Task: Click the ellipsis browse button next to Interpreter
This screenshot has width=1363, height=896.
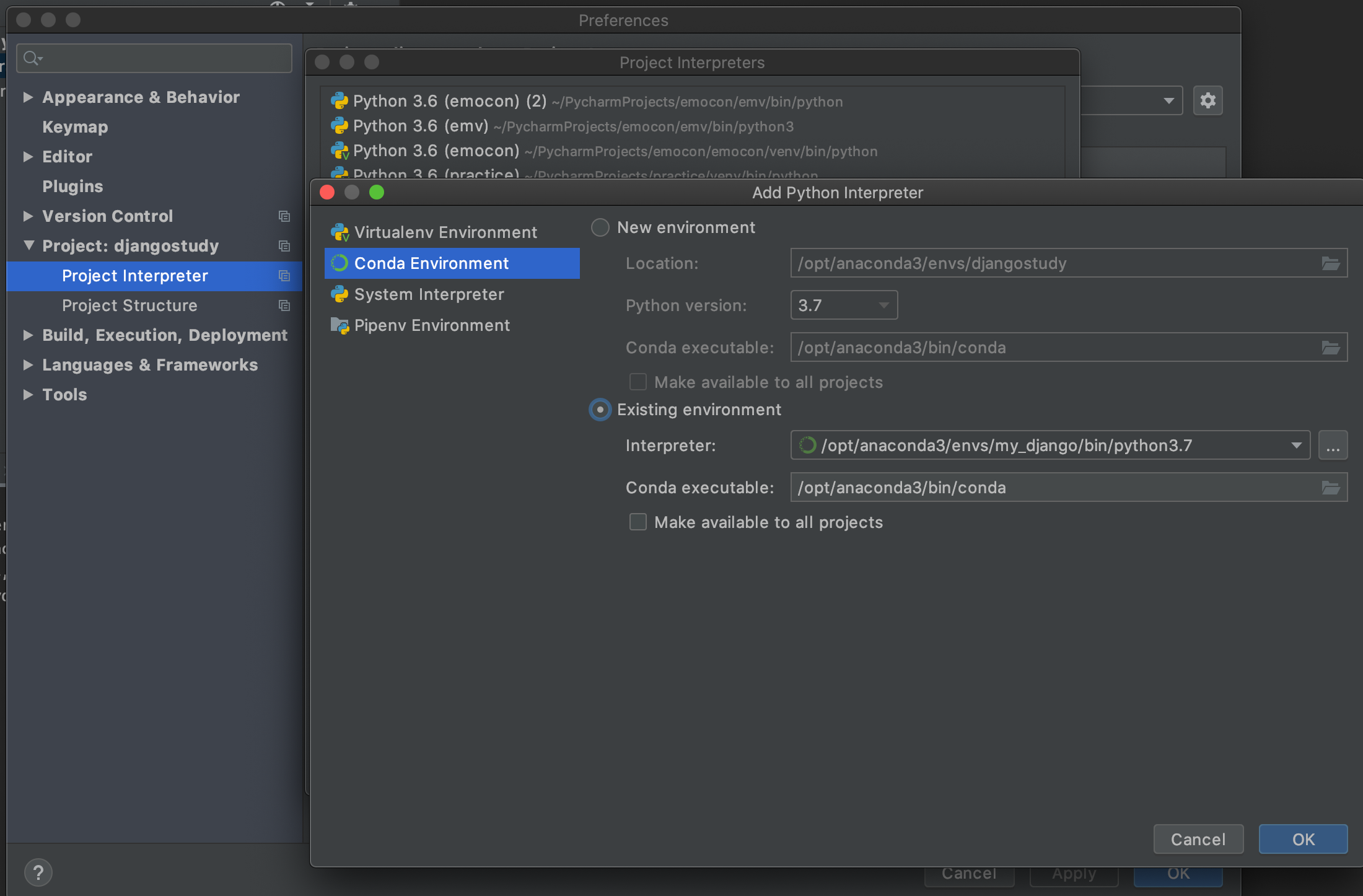Action: [1333, 446]
